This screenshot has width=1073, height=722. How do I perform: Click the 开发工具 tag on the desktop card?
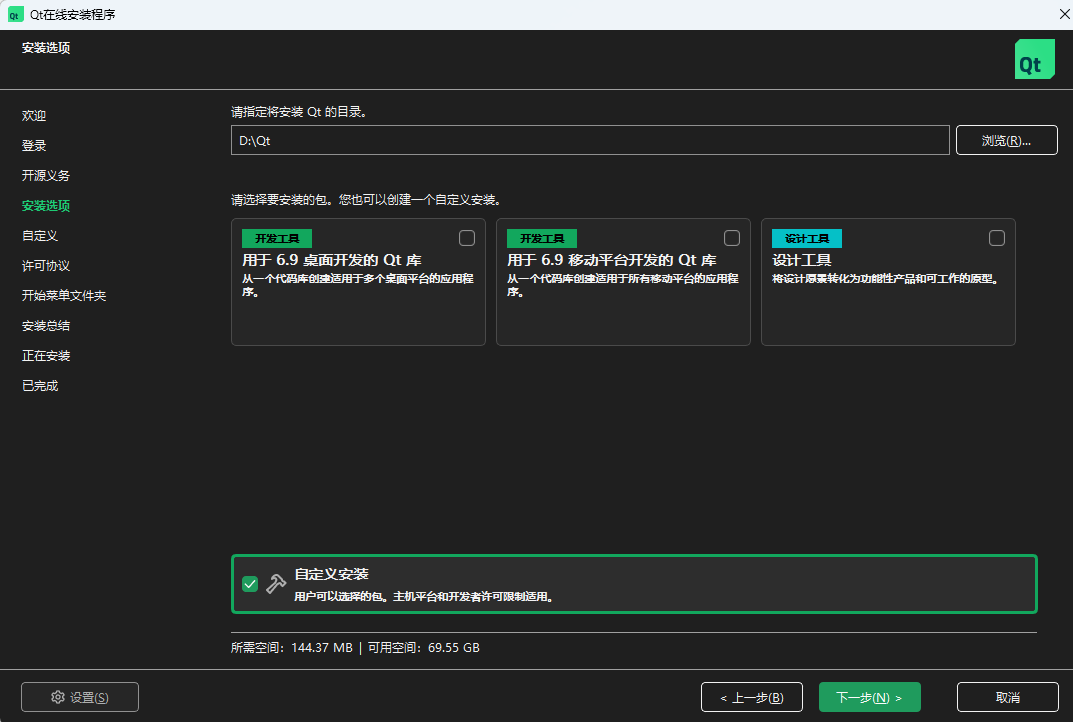pyautogui.click(x=277, y=238)
